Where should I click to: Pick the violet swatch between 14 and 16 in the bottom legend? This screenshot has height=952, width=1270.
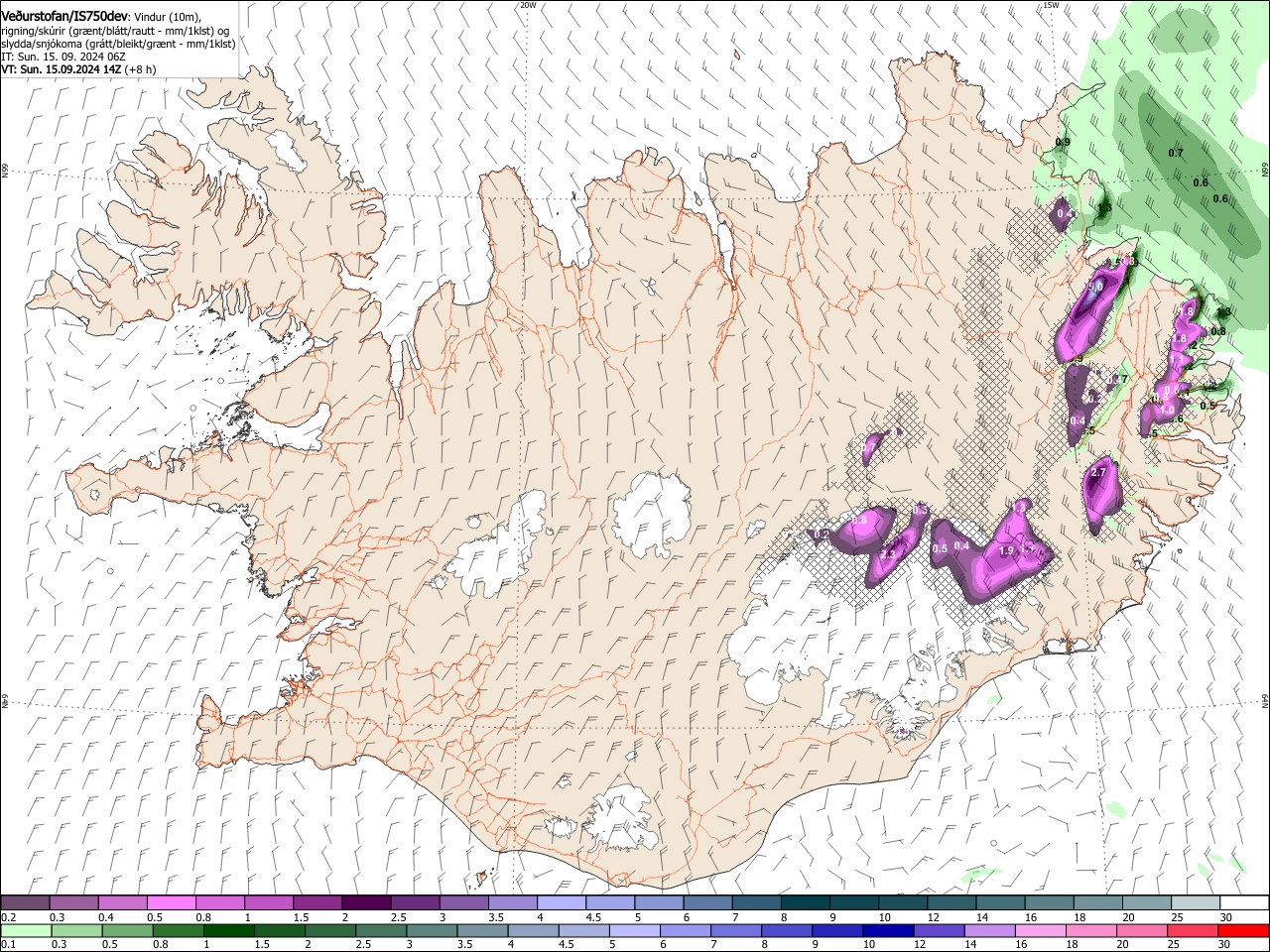pyautogui.click(x=990, y=930)
